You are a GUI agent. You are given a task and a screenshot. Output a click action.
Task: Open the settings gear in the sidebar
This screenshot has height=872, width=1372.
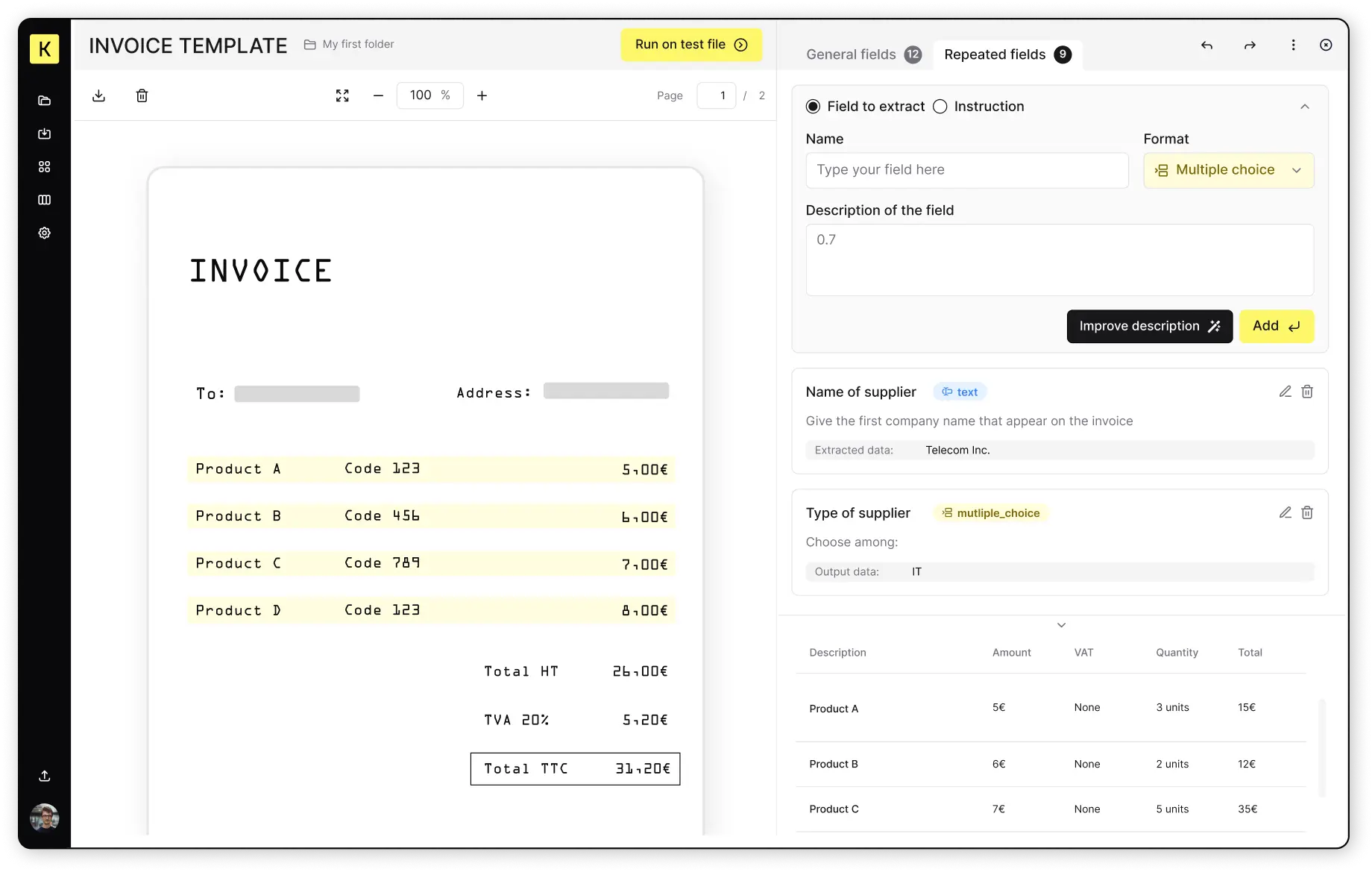tap(44, 233)
